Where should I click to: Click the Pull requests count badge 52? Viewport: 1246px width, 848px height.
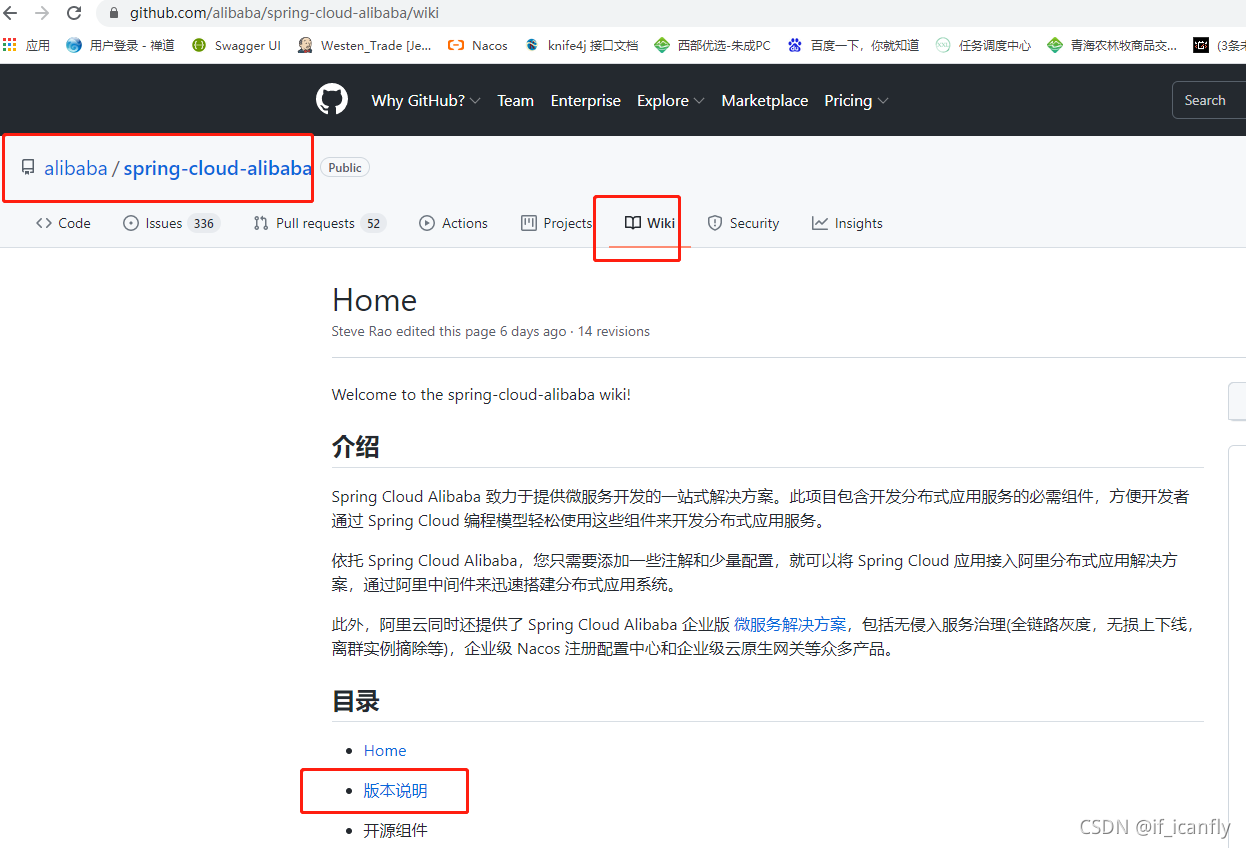(x=373, y=223)
